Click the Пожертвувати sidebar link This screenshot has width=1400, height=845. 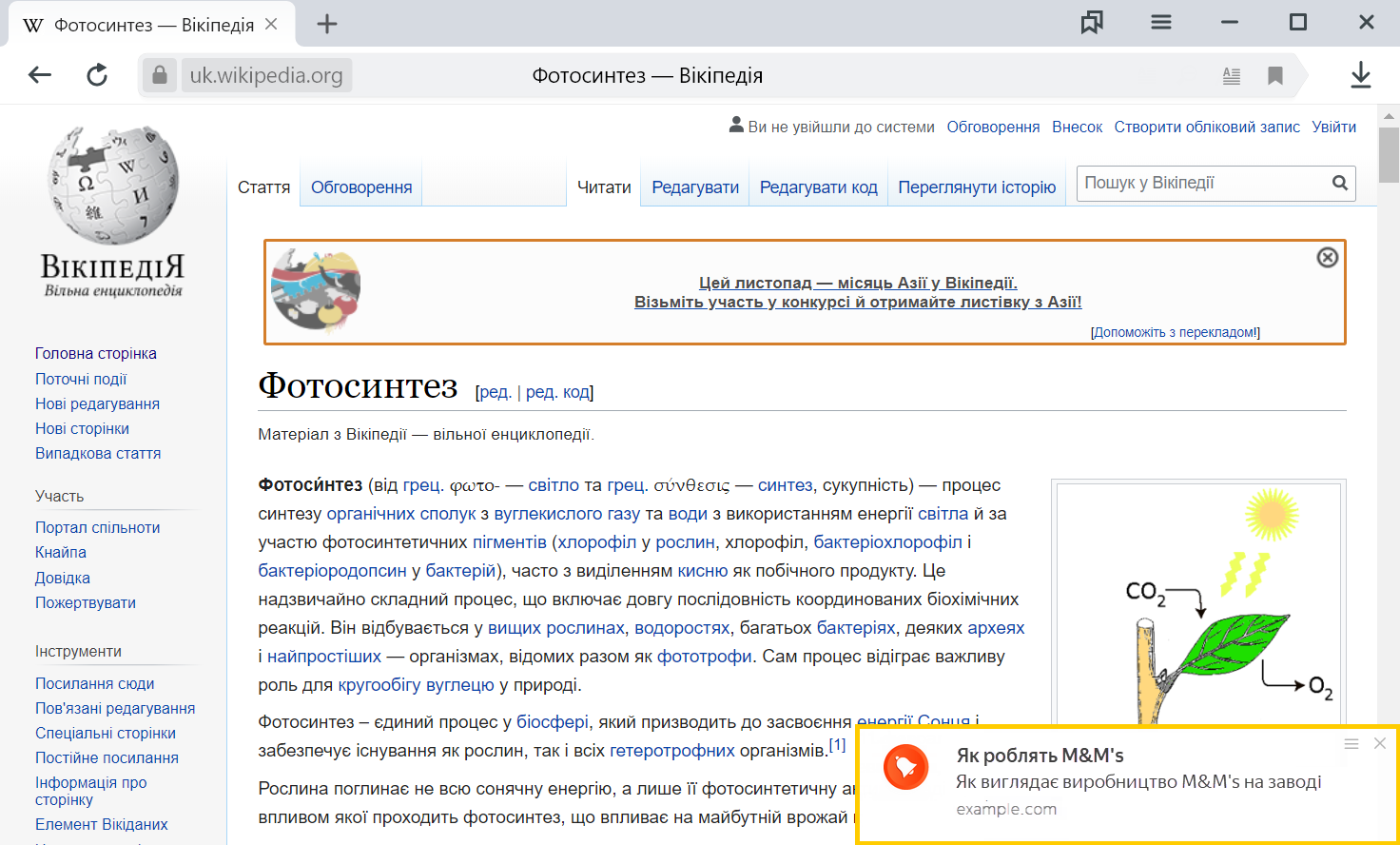86,602
